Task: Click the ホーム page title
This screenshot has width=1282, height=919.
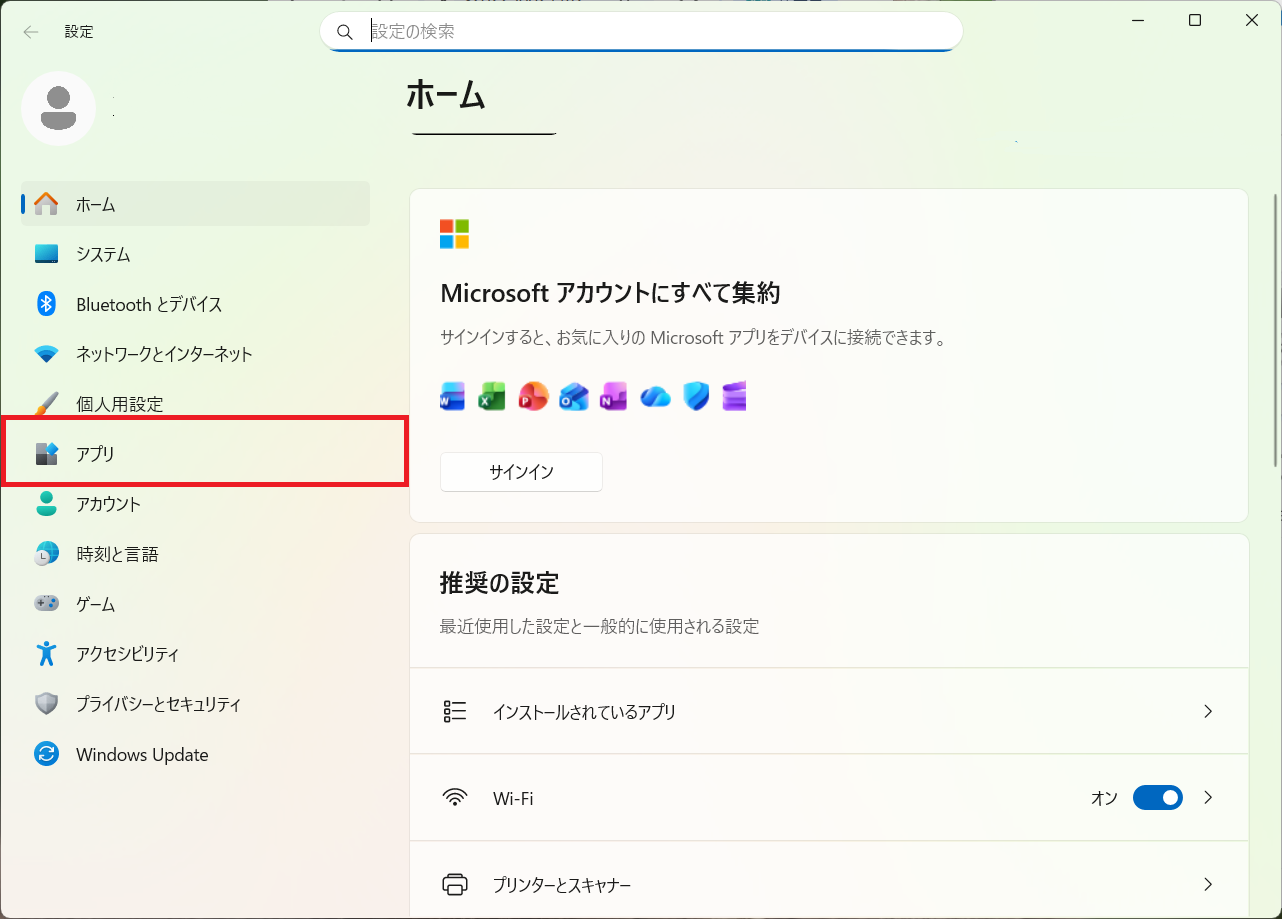Action: (446, 95)
